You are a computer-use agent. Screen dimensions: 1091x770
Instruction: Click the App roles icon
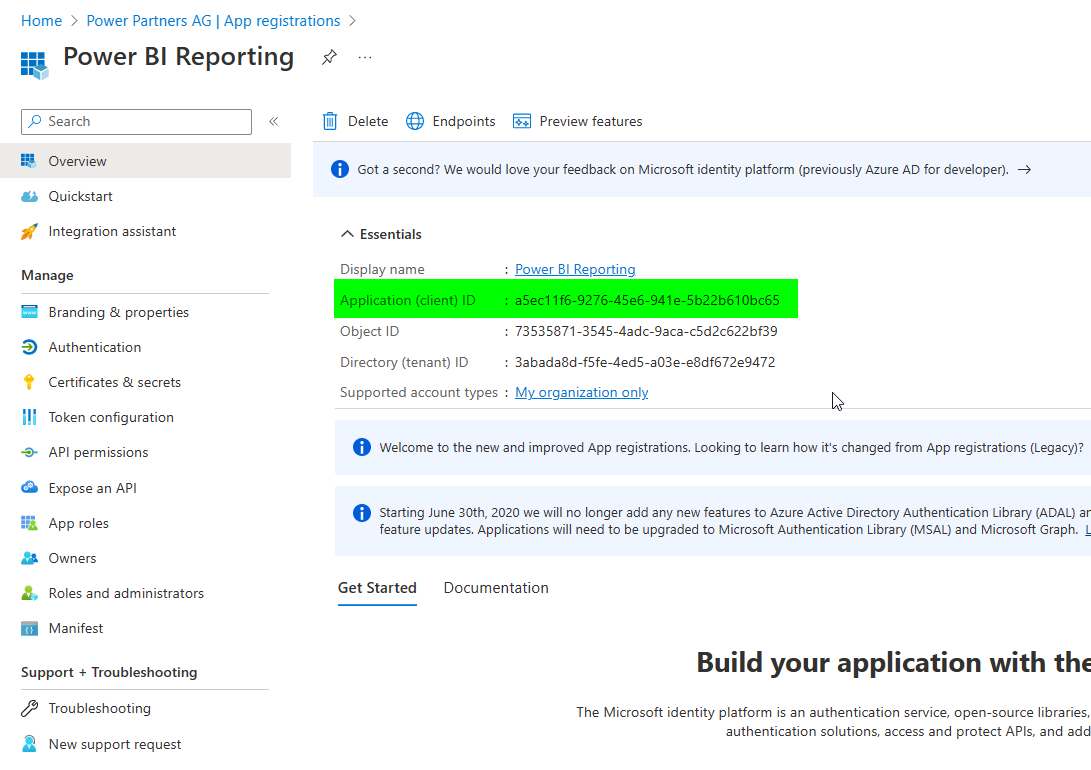(29, 523)
